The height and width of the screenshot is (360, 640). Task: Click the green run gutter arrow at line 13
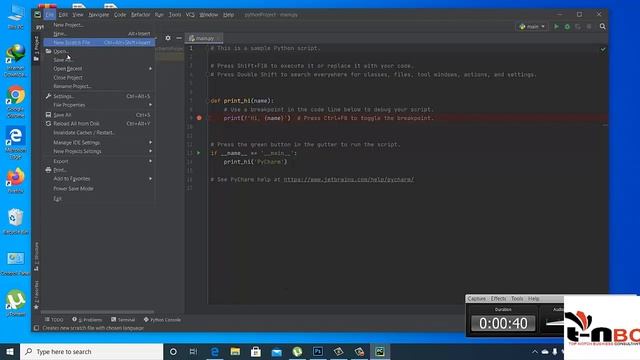click(199, 153)
